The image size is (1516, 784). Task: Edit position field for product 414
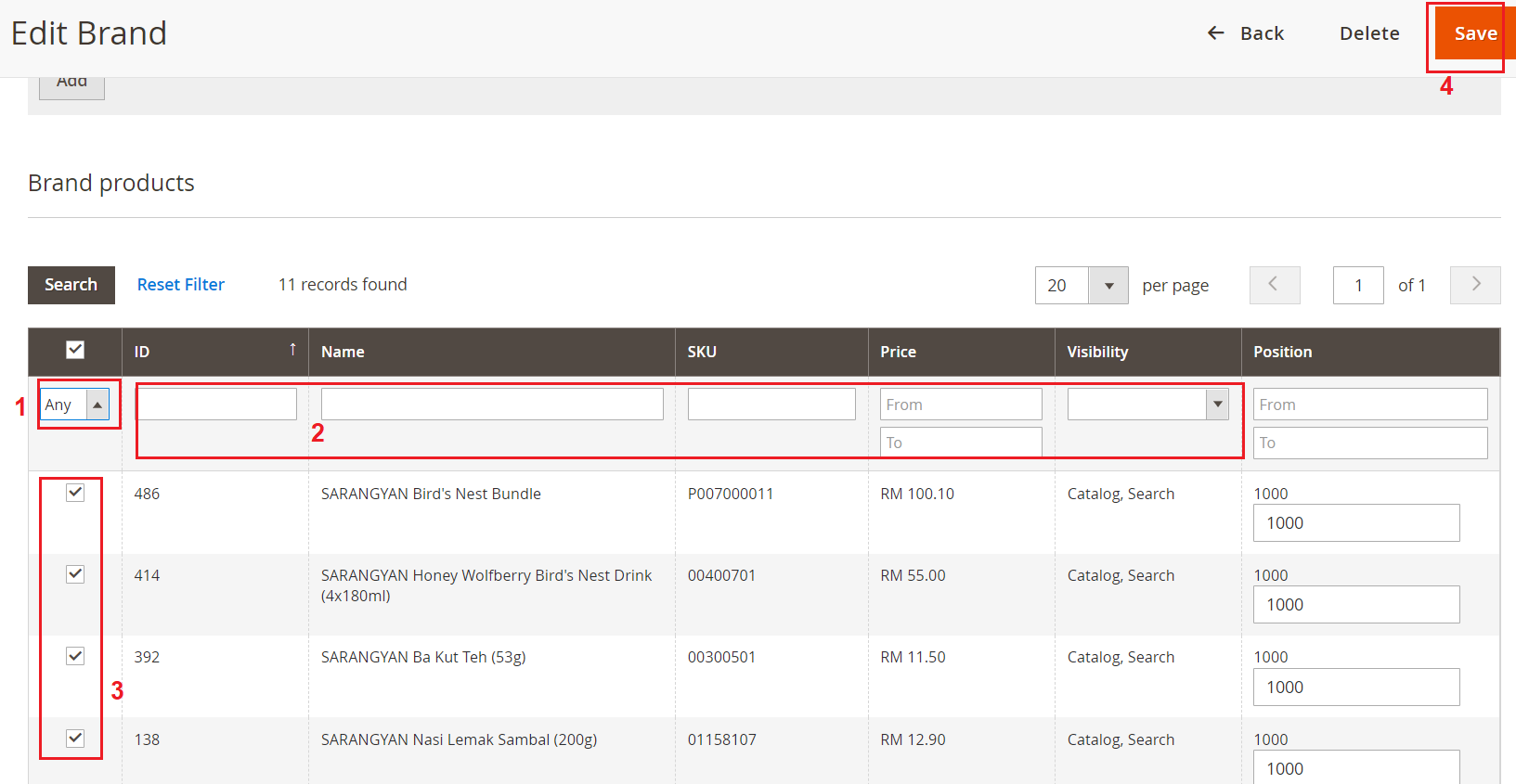pos(1356,605)
